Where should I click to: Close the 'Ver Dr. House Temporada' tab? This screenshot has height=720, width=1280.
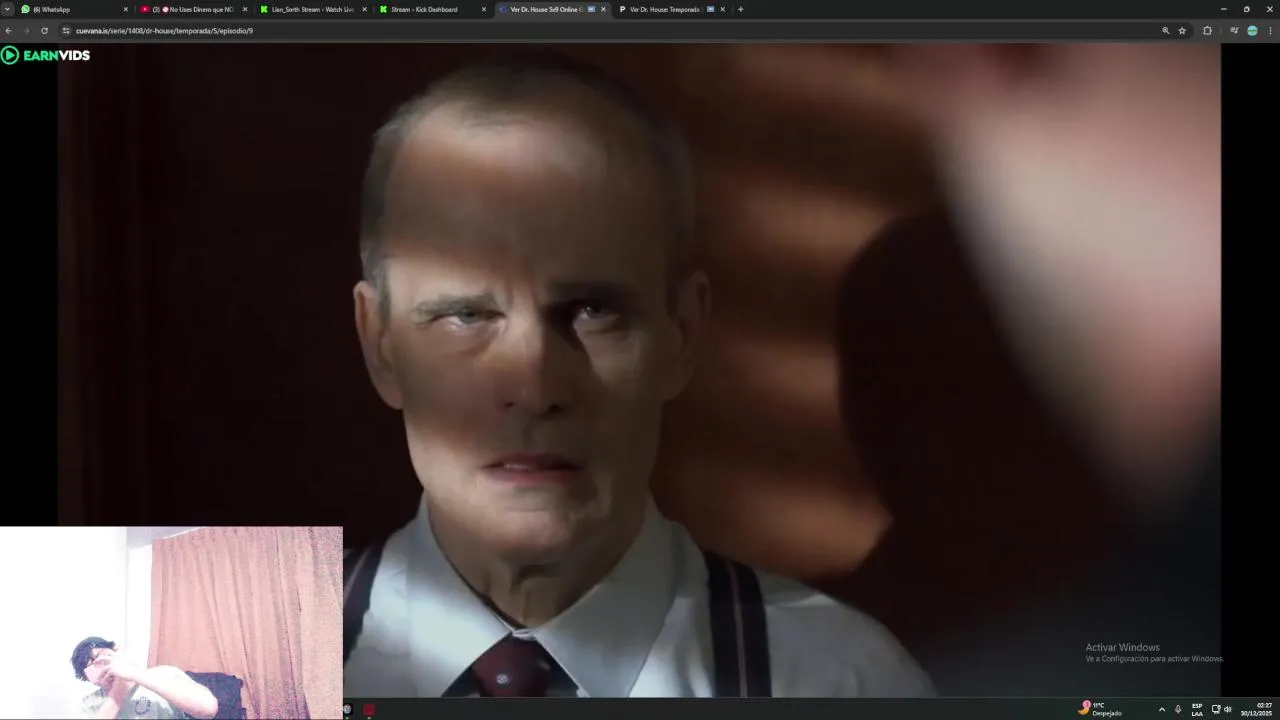point(722,9)
